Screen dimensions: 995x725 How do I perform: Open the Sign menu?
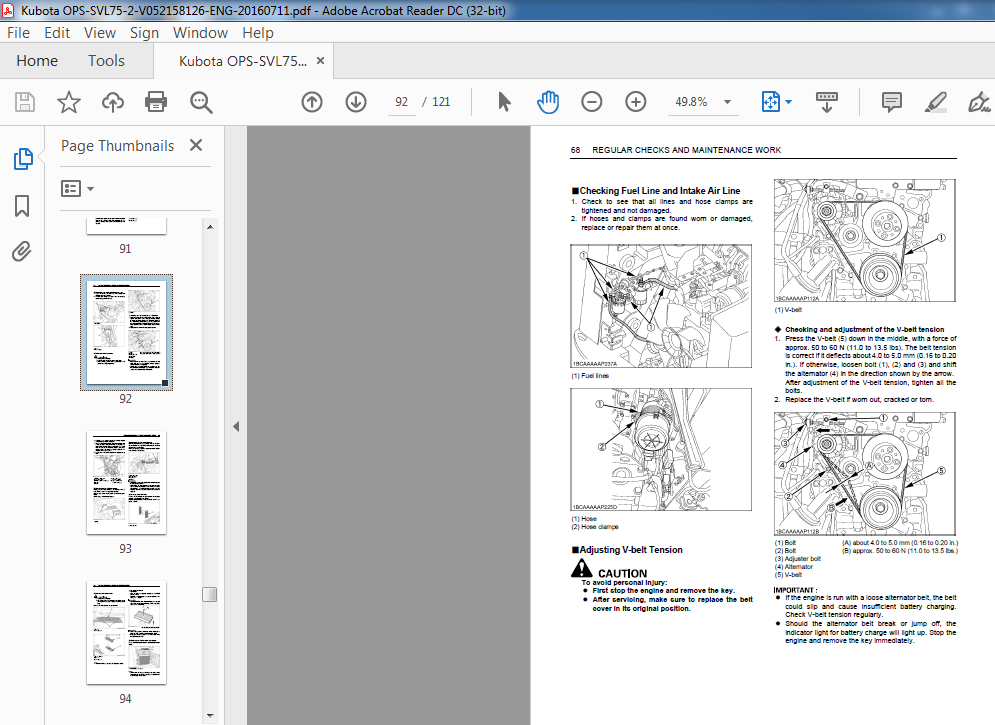pyautogui.click(x=144, y=33)
